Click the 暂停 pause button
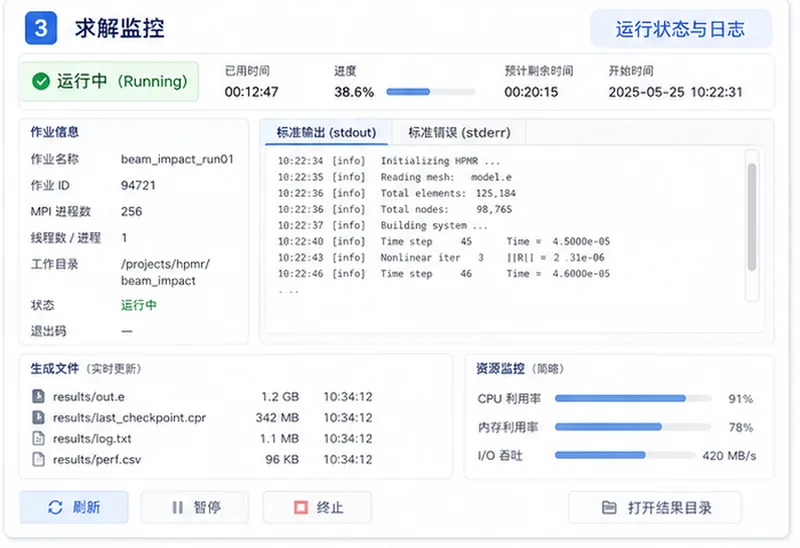Viewport: 800px width, 548px height. [x=195, y=507]
